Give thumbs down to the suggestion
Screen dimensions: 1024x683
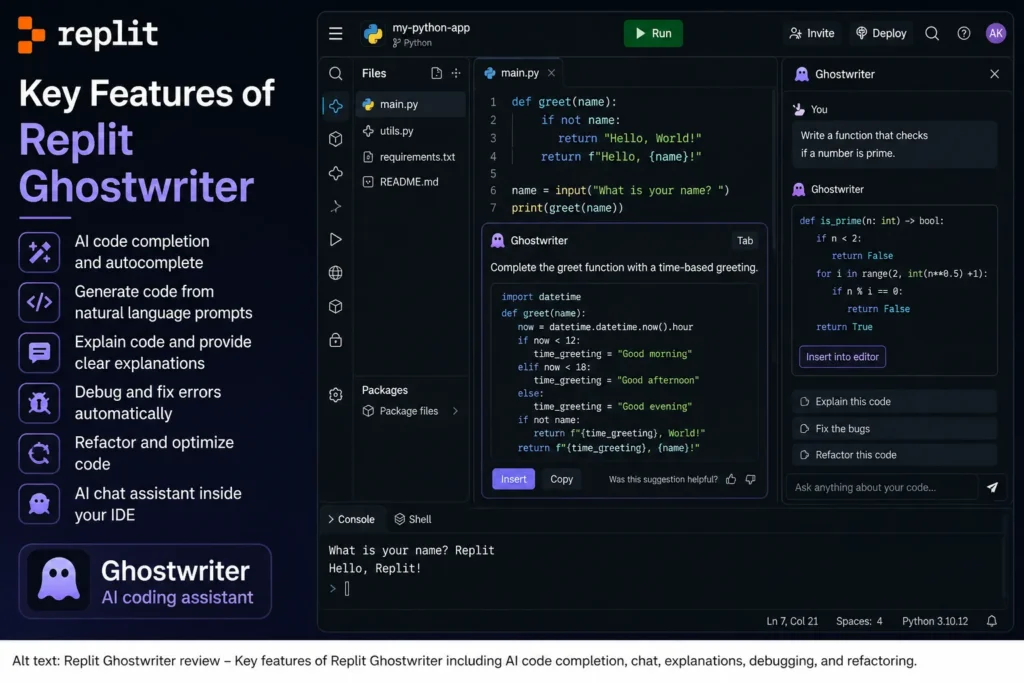pos(751,479)
